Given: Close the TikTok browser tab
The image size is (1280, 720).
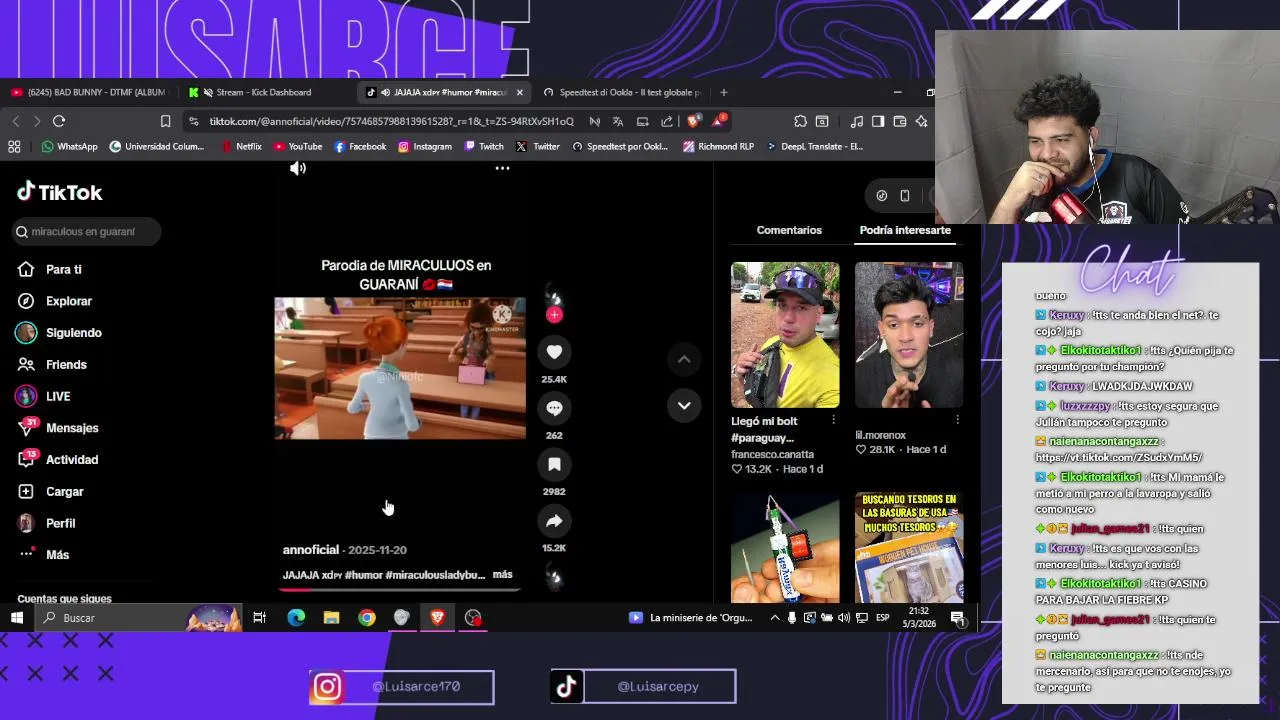Looking at the screenshot, I should [x=519, y=92].
